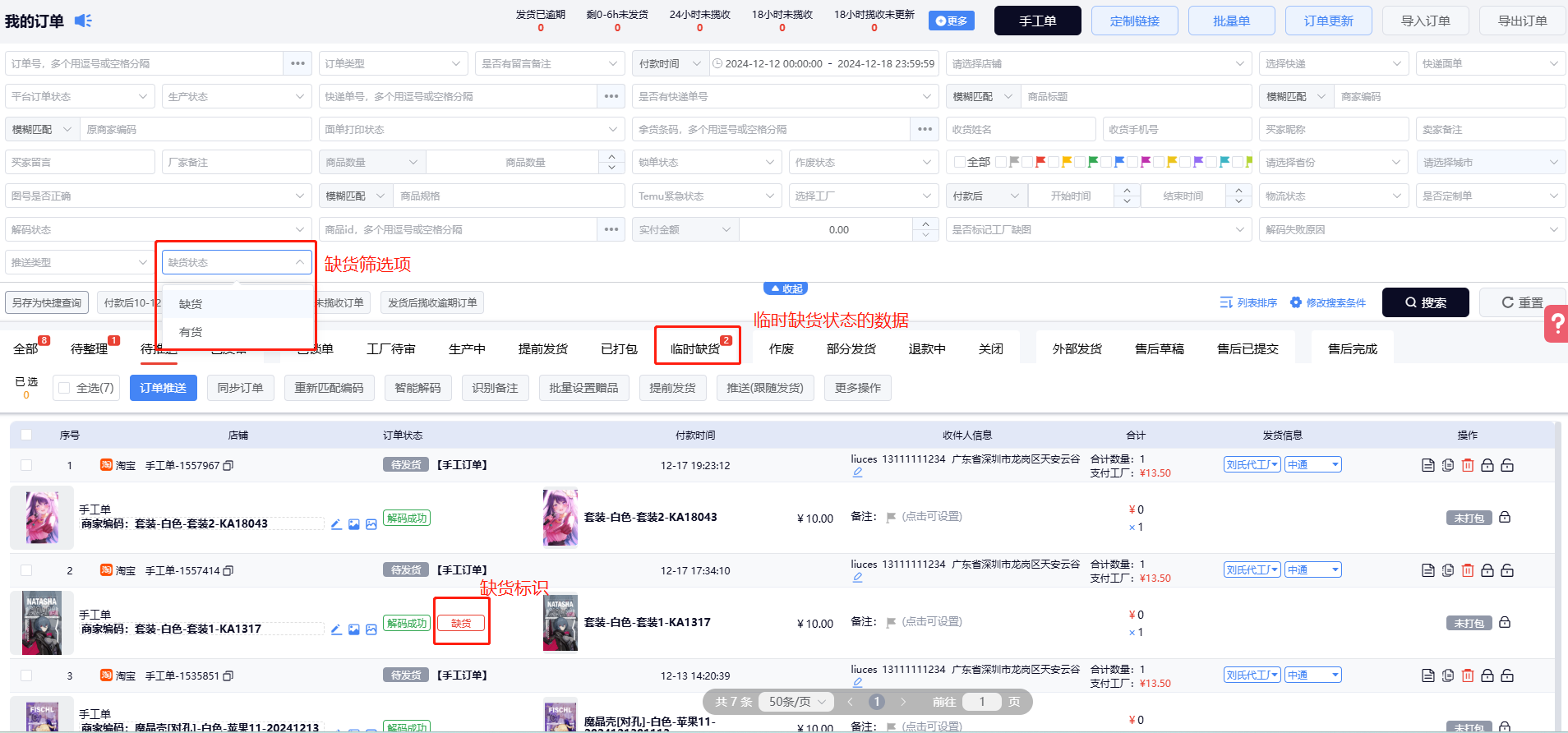Image resolution: width=1568 pixels, height=733 pixels.
Task: Choose 缺货 from the stock status list
Action: click(238, 304)
